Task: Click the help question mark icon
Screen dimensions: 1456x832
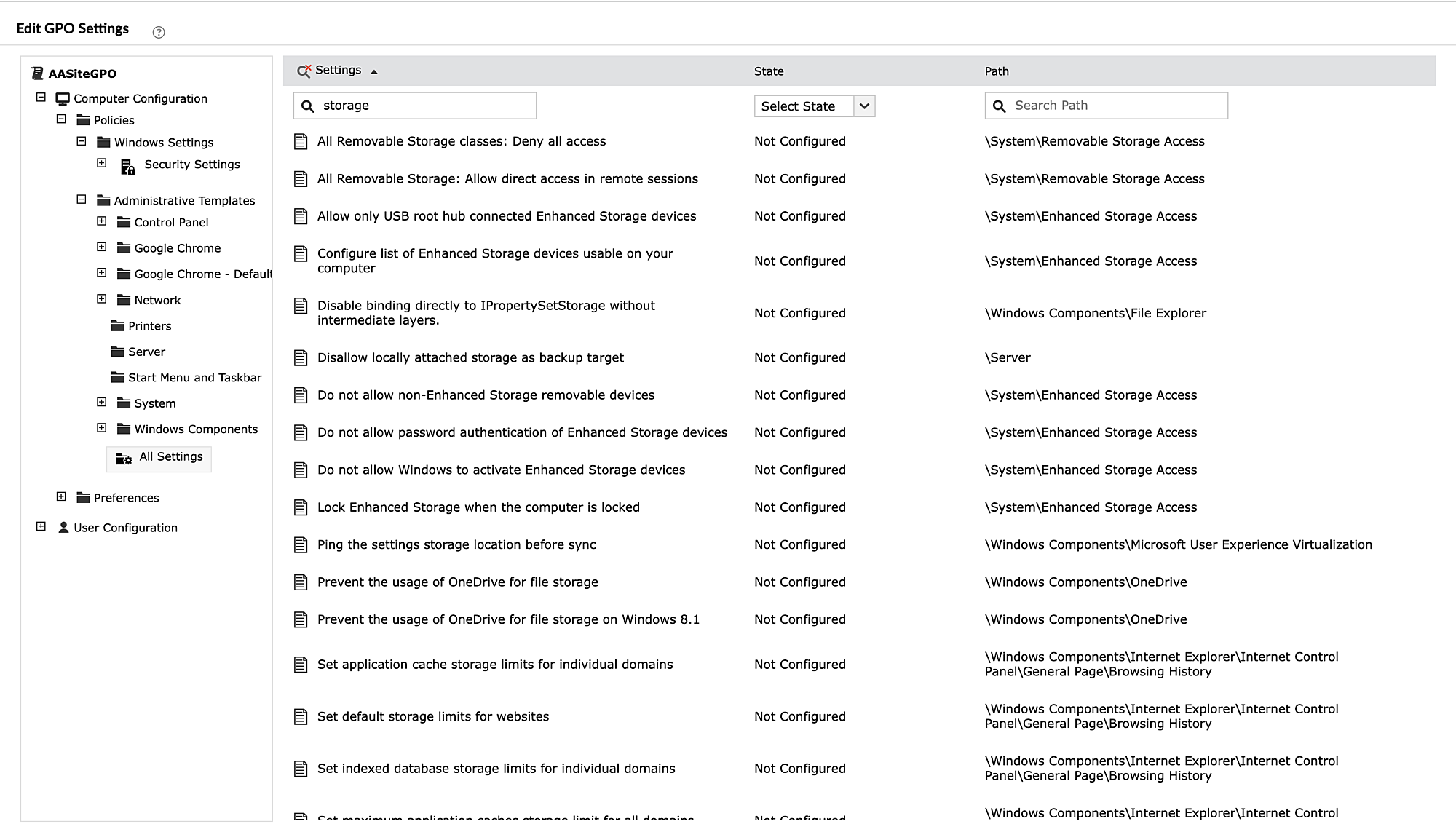Action: 159,32
